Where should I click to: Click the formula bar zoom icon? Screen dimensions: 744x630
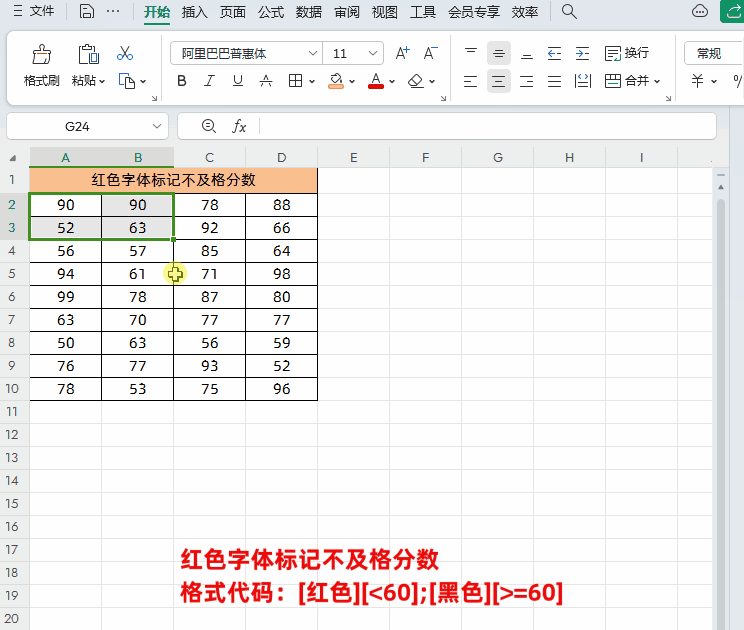pyautogui.click(x=209, y=126)
